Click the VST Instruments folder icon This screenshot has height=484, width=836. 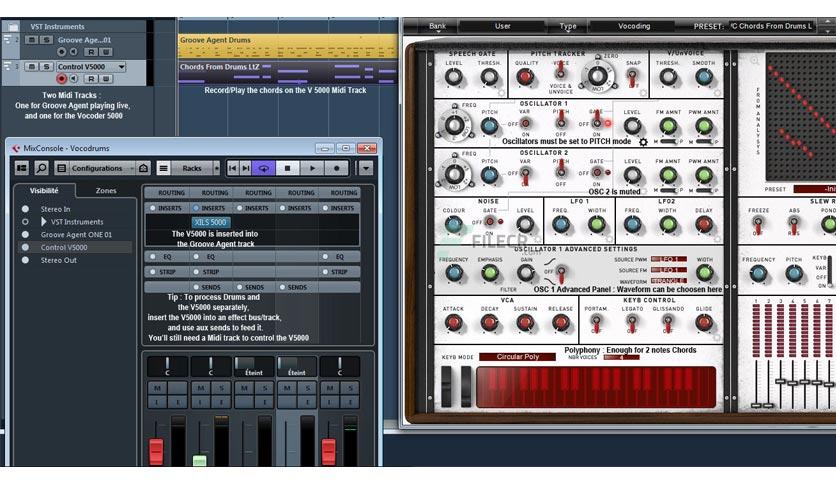pos(12,26)
